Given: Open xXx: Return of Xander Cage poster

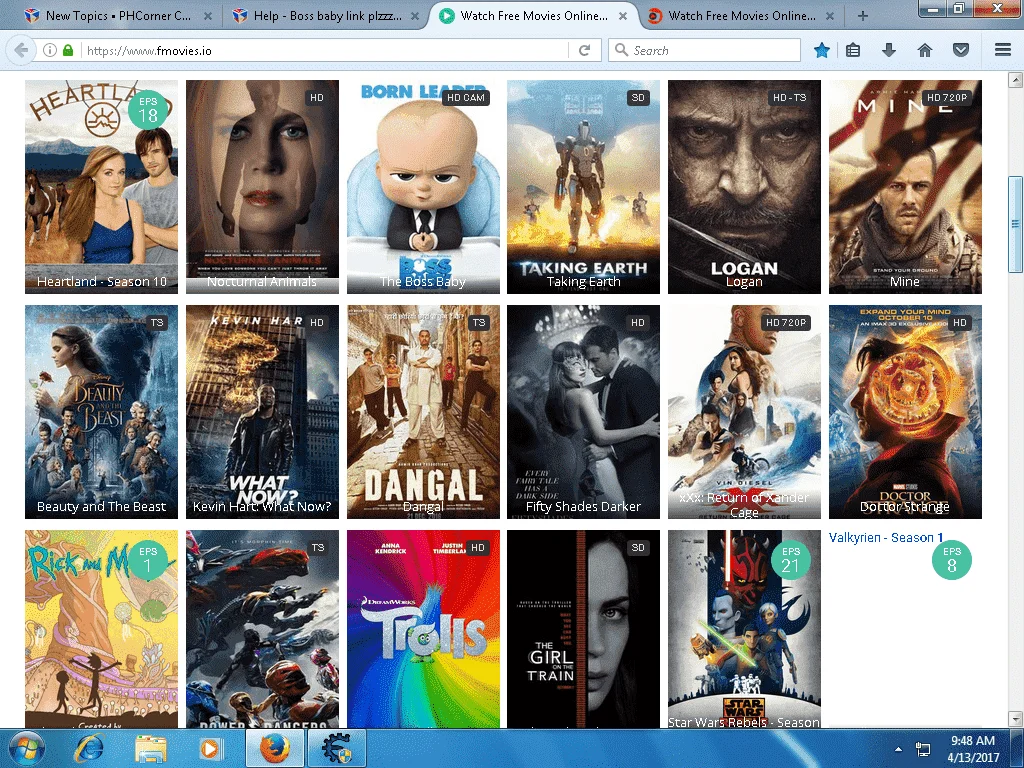Looking at the screenshot, I should click(744, 412).
